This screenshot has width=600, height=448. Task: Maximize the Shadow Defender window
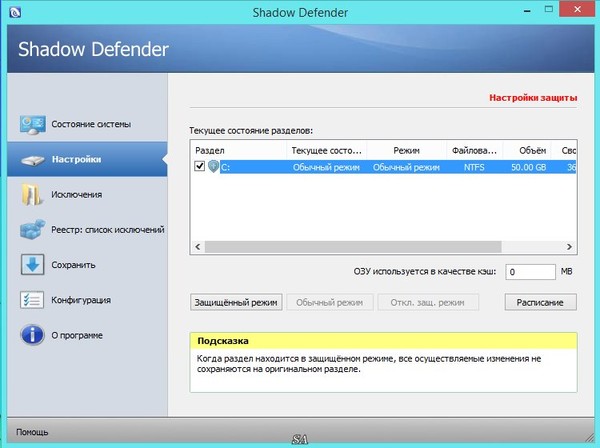pos(549,9)
